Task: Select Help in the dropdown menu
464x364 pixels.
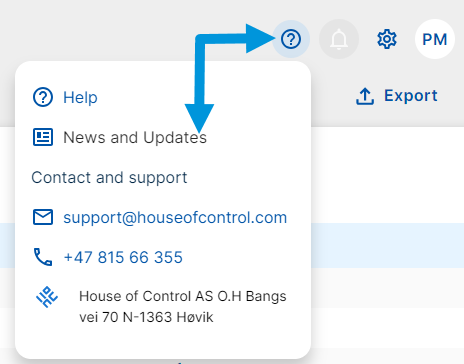Action: (x=80, y=98)
